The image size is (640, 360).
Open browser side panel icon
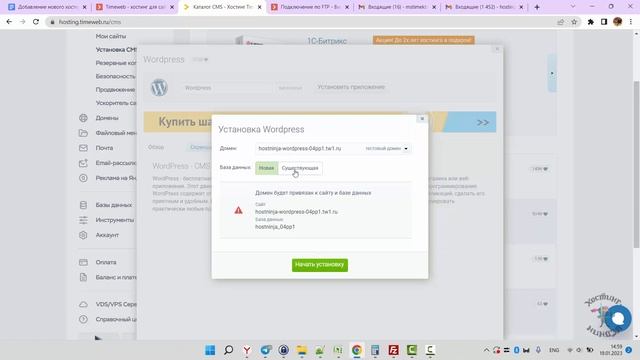pyautogui.click(x=604, y=22)
